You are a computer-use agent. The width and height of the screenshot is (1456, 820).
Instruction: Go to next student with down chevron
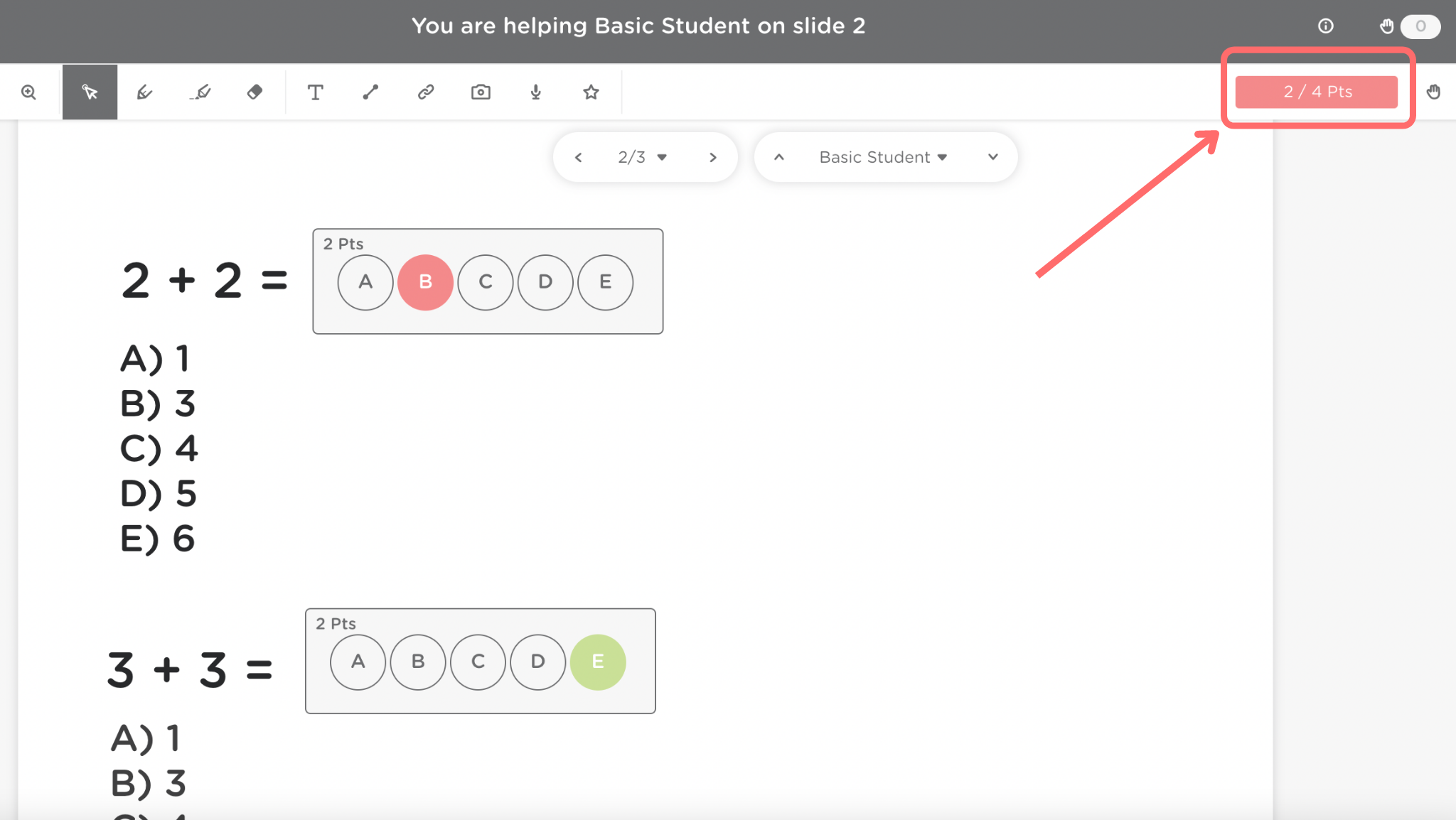993,157
